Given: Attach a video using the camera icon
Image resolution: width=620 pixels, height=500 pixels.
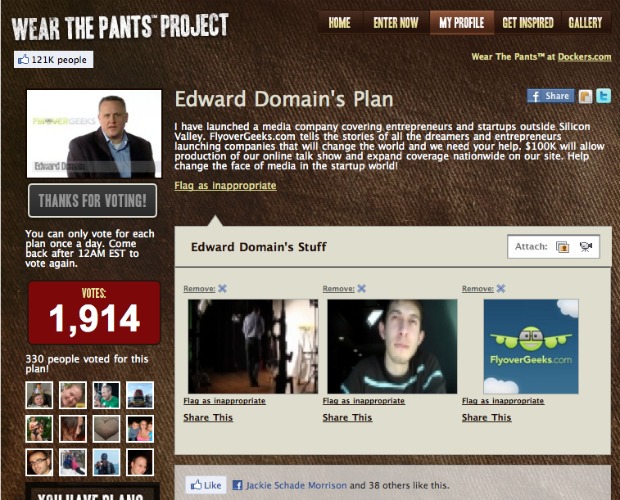Looking at the screenshot, I should 586,247.
